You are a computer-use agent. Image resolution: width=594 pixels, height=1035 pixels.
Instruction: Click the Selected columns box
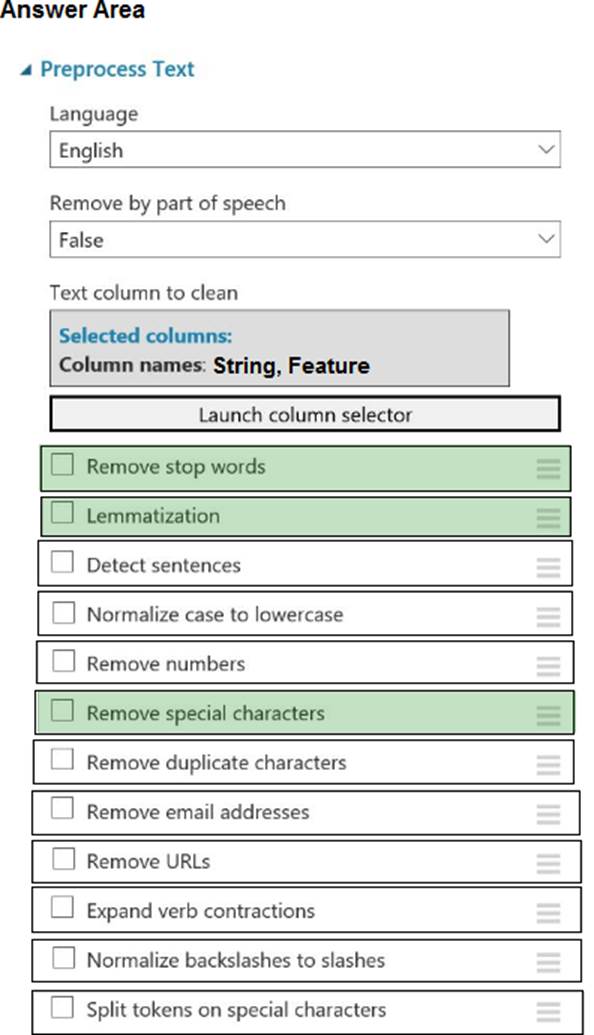[x=279, y=349]
